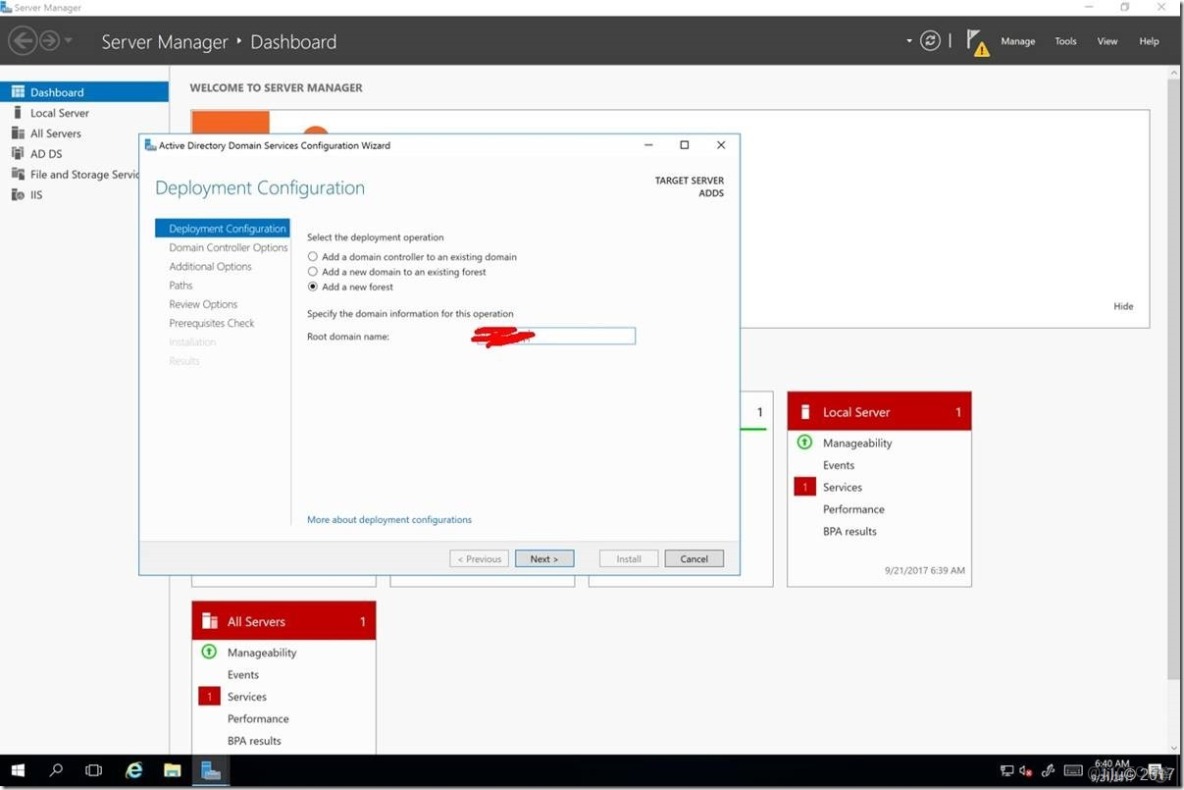This screenshot has width=1184, height=790.
Task: Expand the Server Manager dropdown next to refresh
Action: click(x=908, y=41)
